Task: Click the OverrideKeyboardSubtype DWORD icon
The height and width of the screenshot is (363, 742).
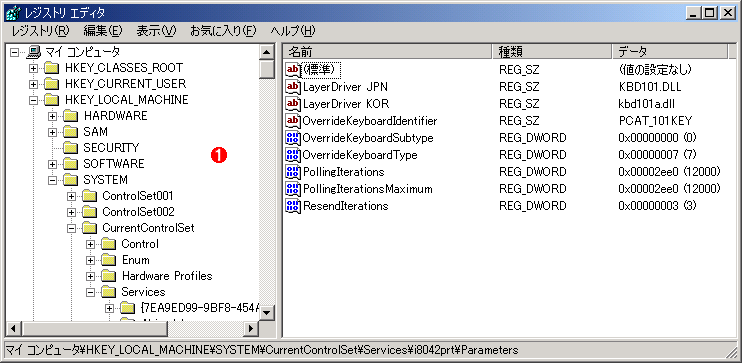Action: 293,138
